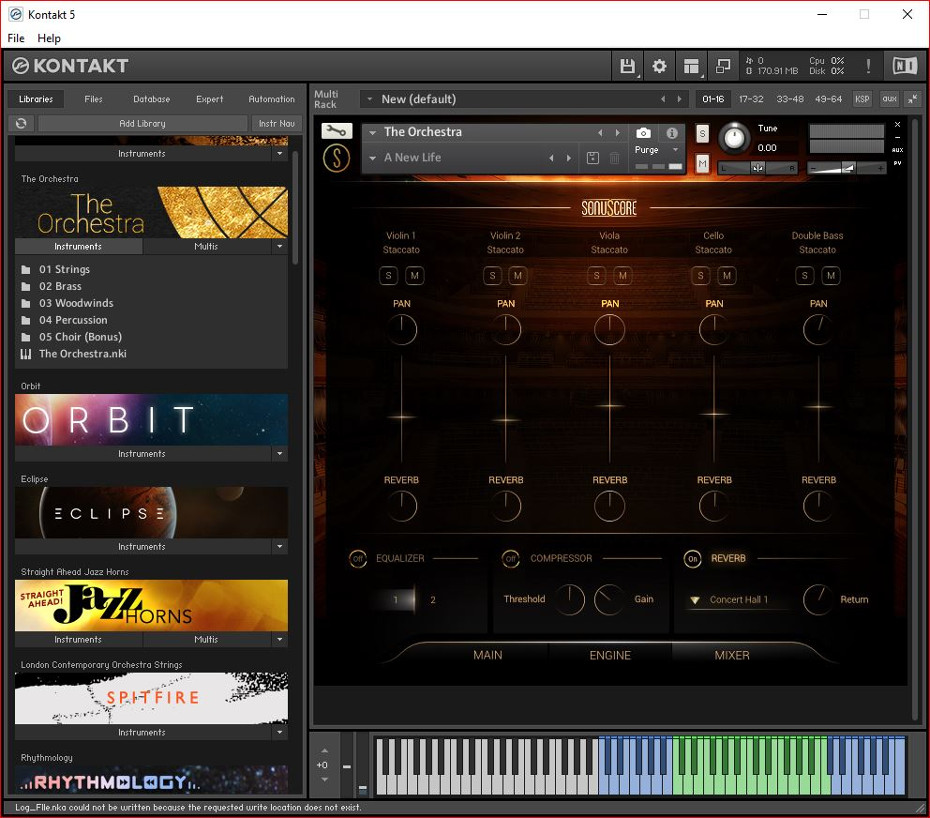Screen dimensions: 930x818
Task: Show The Orchestra Multis list
Action: 206,246
